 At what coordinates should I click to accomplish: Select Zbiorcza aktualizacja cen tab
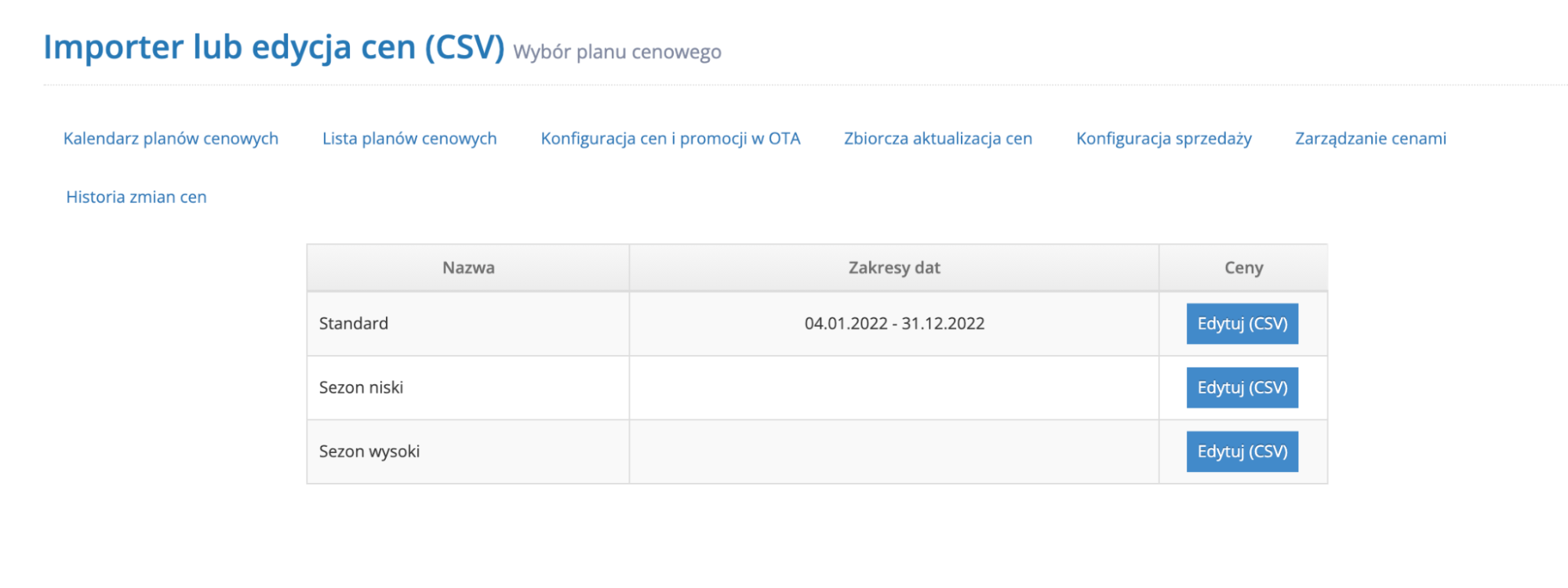coord(937,139)
